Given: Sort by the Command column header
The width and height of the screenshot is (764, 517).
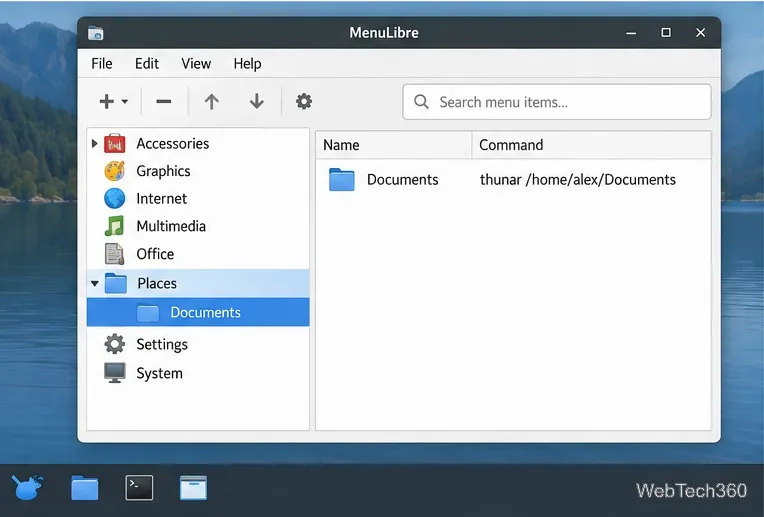Looking at the screenshot, I should [x=592, y=145].
